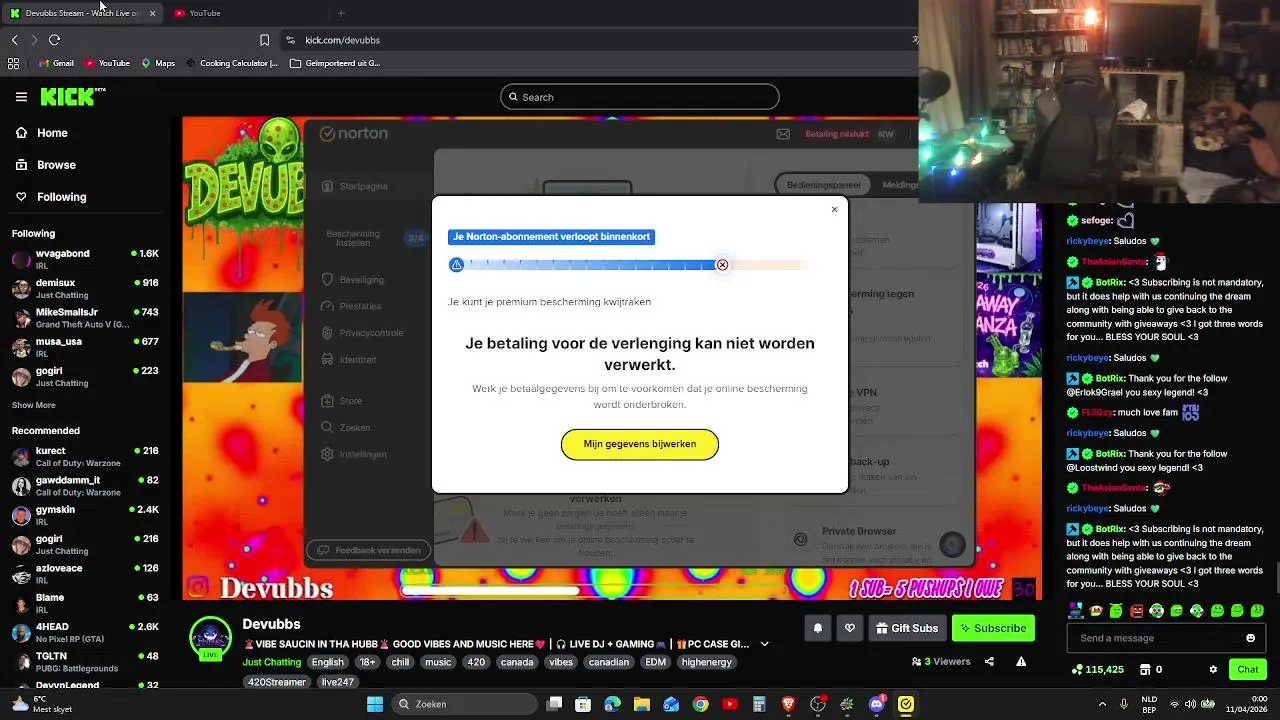Go to Home in Kick sidebar
The height and width of the screenshot is (720, 1280).
43,133
